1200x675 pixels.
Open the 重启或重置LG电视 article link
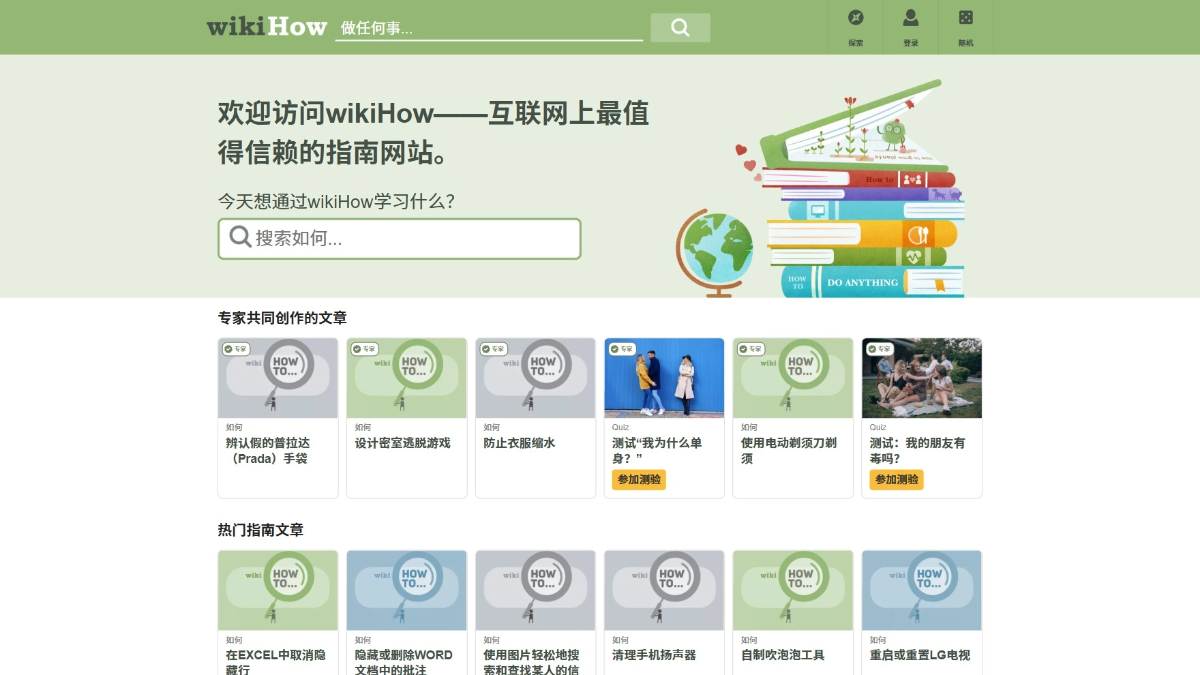[x=921, y=653]
